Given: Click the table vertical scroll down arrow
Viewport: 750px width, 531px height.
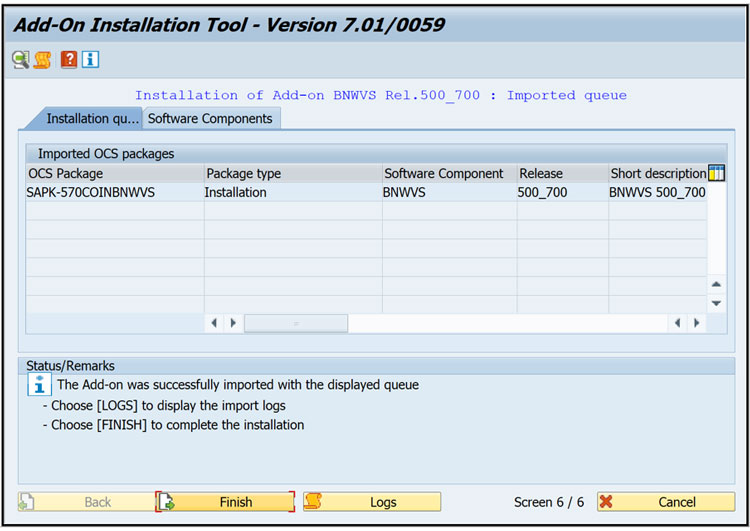Looking at the screenshot, I should tap(716, 303).
